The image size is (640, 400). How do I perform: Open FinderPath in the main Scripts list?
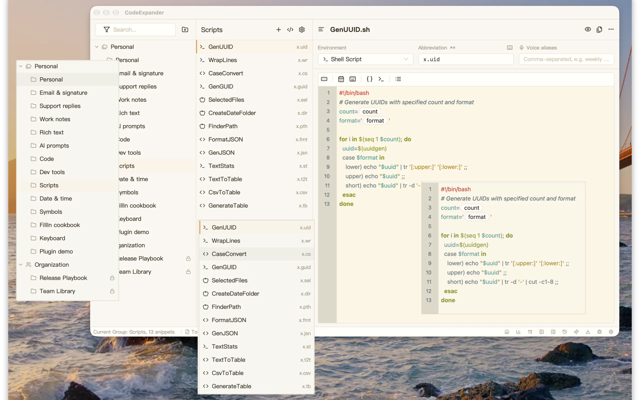tap(254, 126)
